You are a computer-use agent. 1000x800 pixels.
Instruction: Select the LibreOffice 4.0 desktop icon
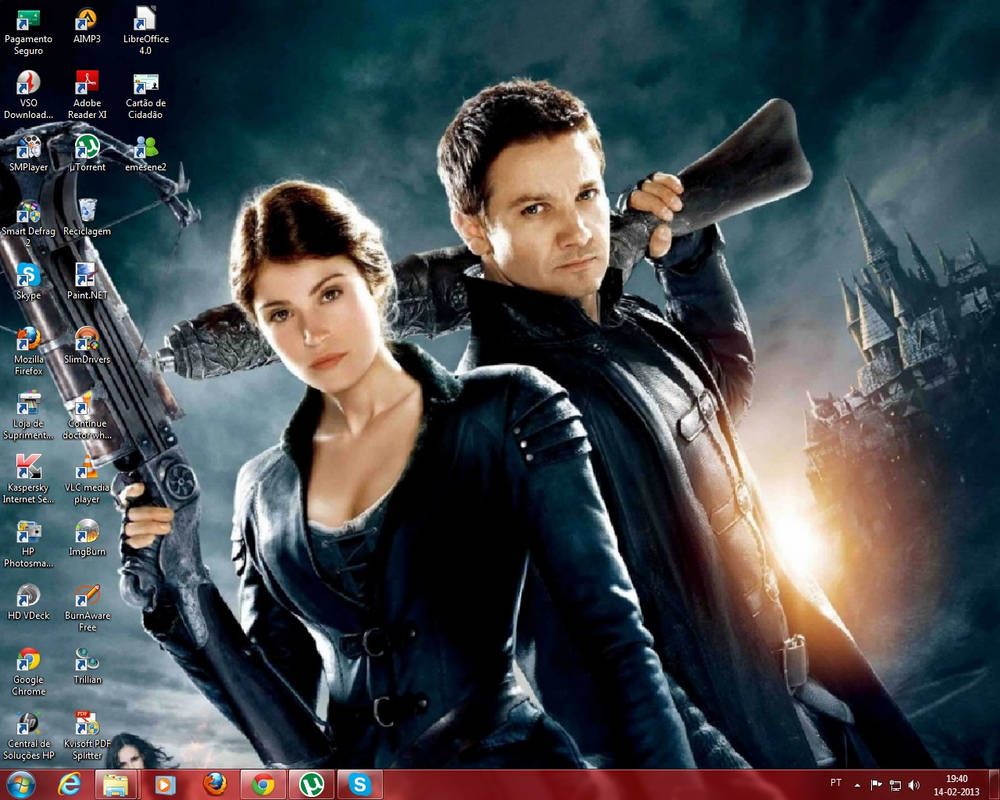(x=145, y=32)
